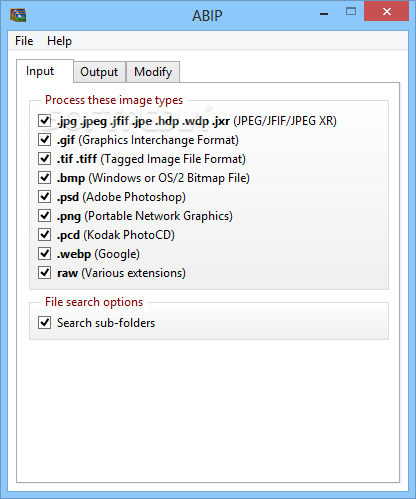Disable the Search sub-folders option

click(44, 323)
